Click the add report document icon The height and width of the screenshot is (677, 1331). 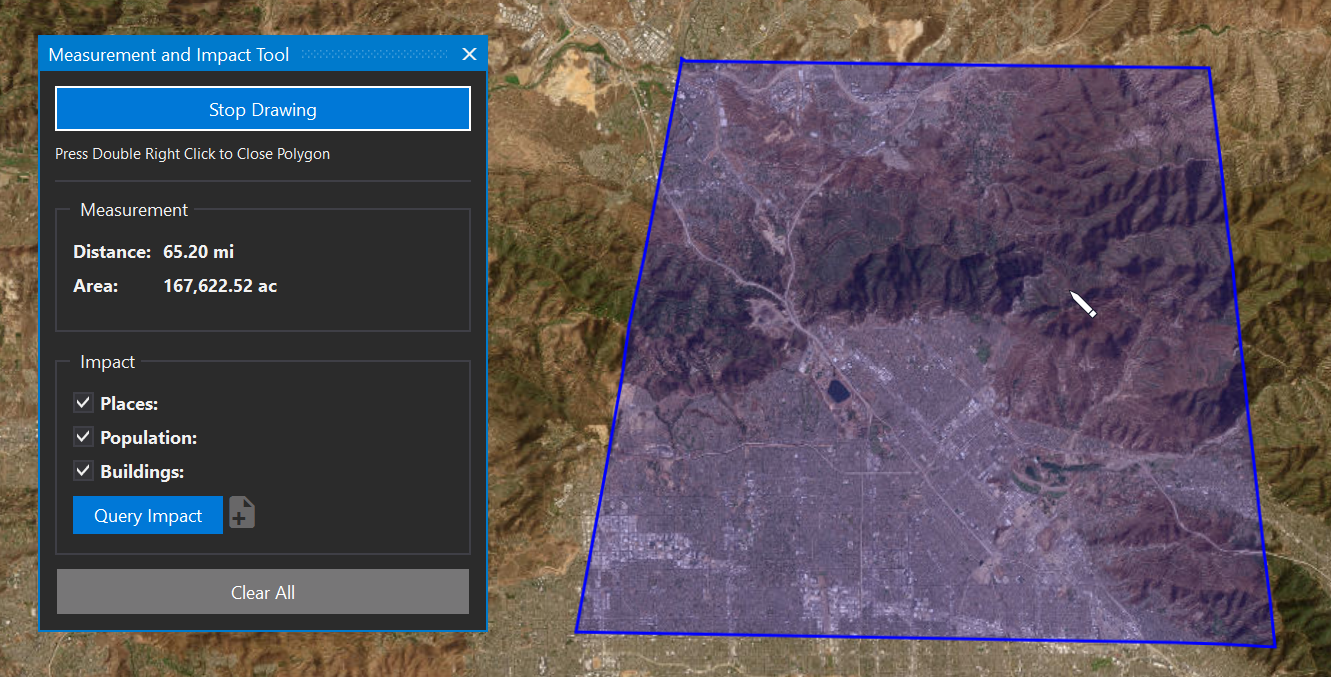(242, 514)
